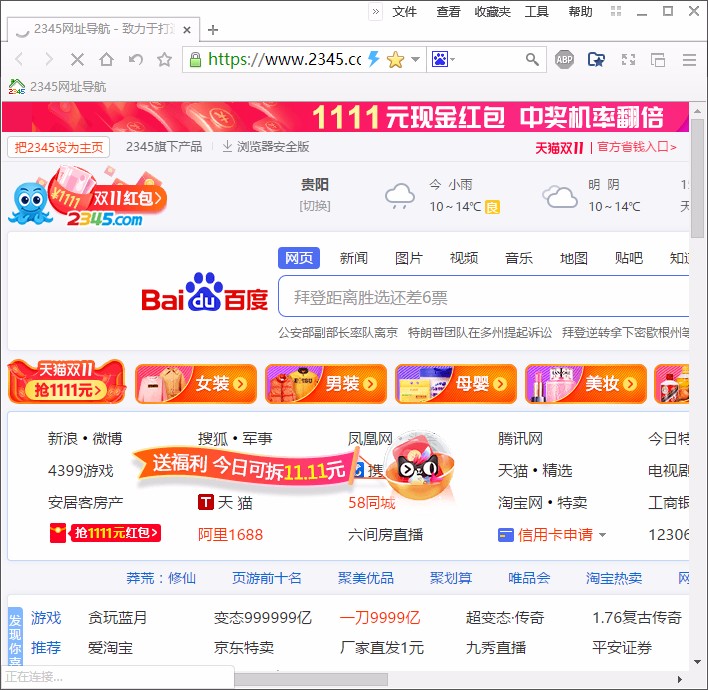Open 聚美优品 link
This screenshot has width=708, height=690.
click(366, 578)
